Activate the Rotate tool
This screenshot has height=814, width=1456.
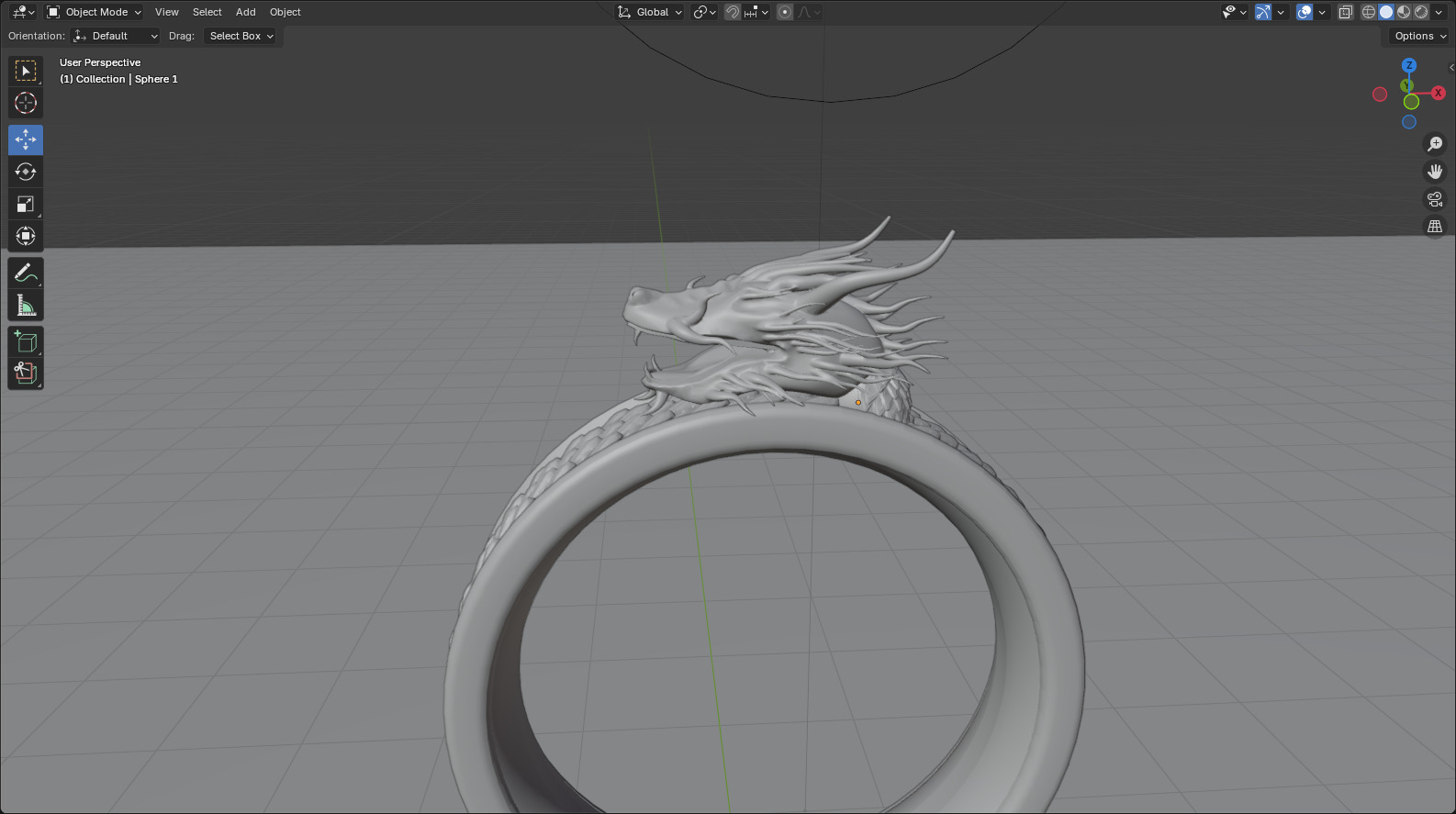26,172
